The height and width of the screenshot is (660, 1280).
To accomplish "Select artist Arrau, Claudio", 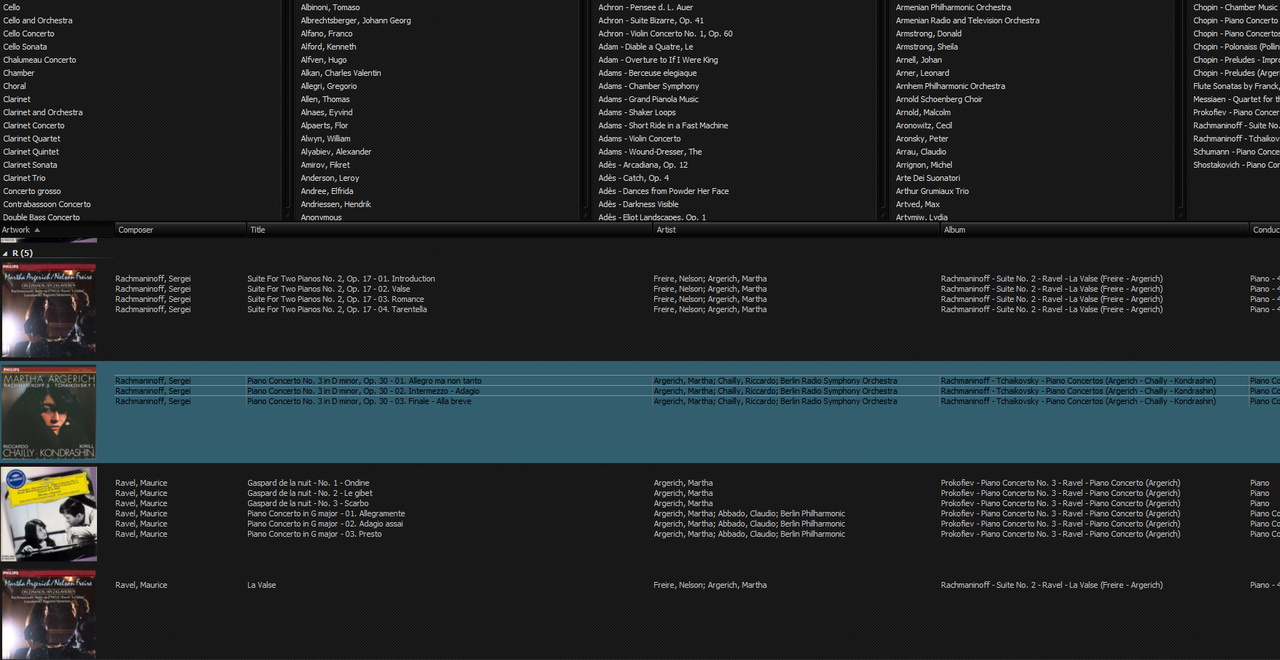I will (921, 152).
